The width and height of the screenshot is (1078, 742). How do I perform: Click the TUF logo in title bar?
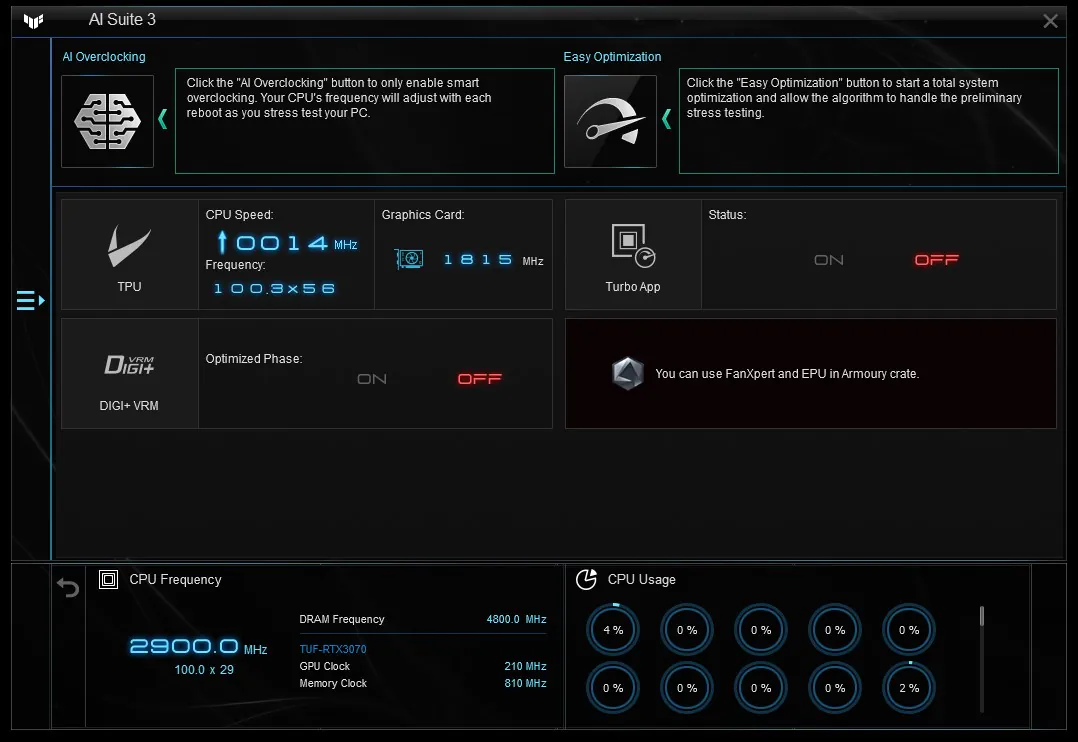tap(33, 21)
